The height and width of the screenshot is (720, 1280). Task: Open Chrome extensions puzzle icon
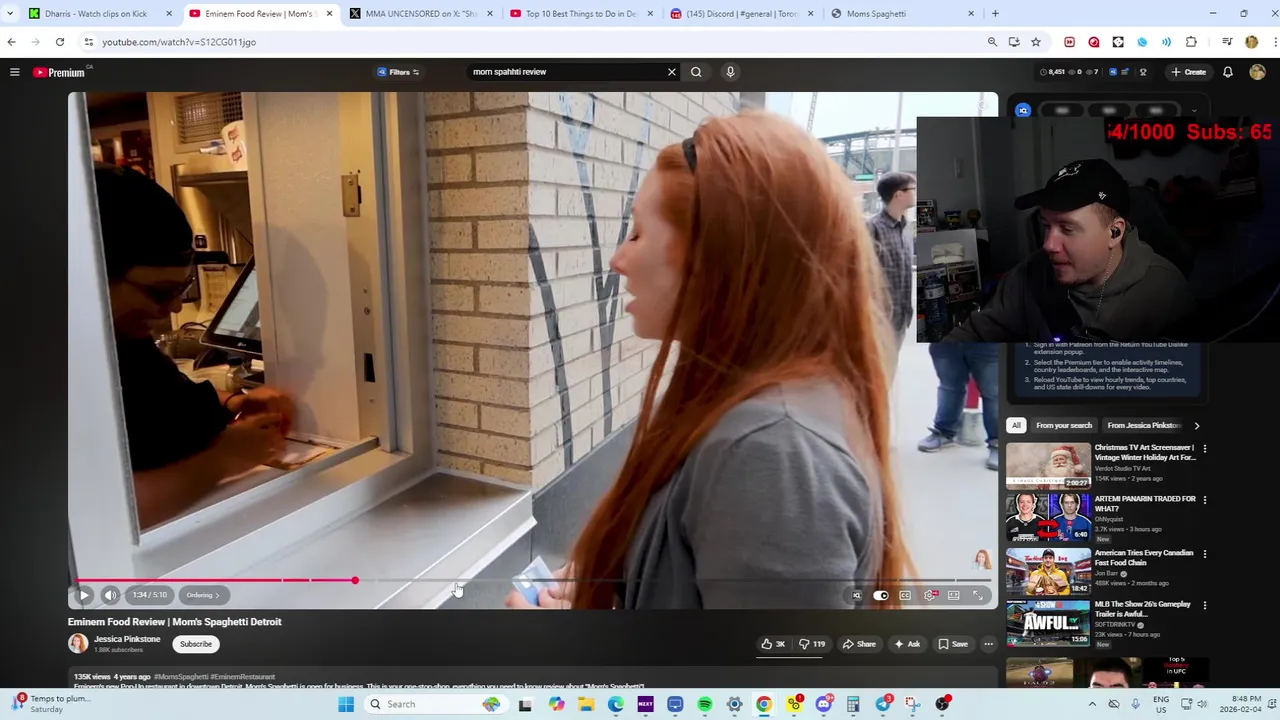[x=1191, y=42]
